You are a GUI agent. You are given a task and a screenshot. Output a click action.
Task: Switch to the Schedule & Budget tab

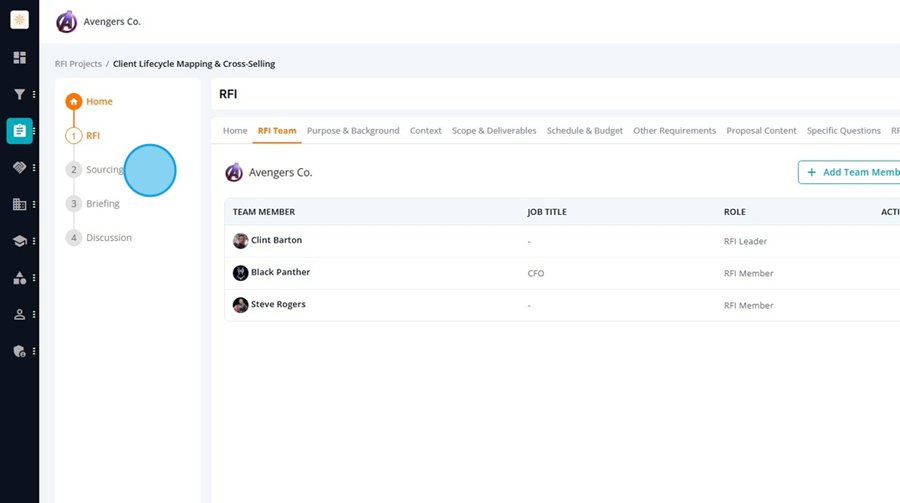[x=584, y=131]
